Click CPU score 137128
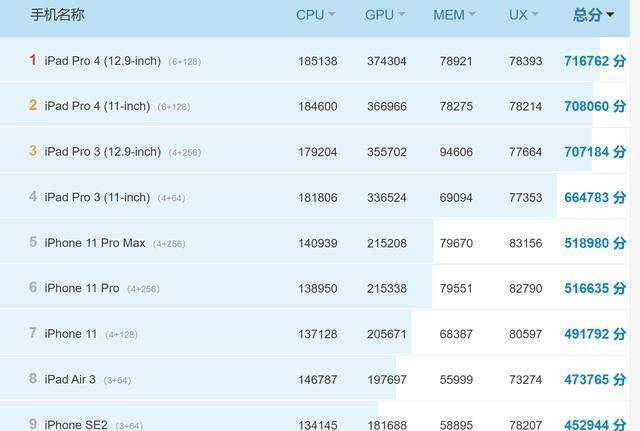Image resolution: width=640 pixels, height=431 pixels. [318, 334]
